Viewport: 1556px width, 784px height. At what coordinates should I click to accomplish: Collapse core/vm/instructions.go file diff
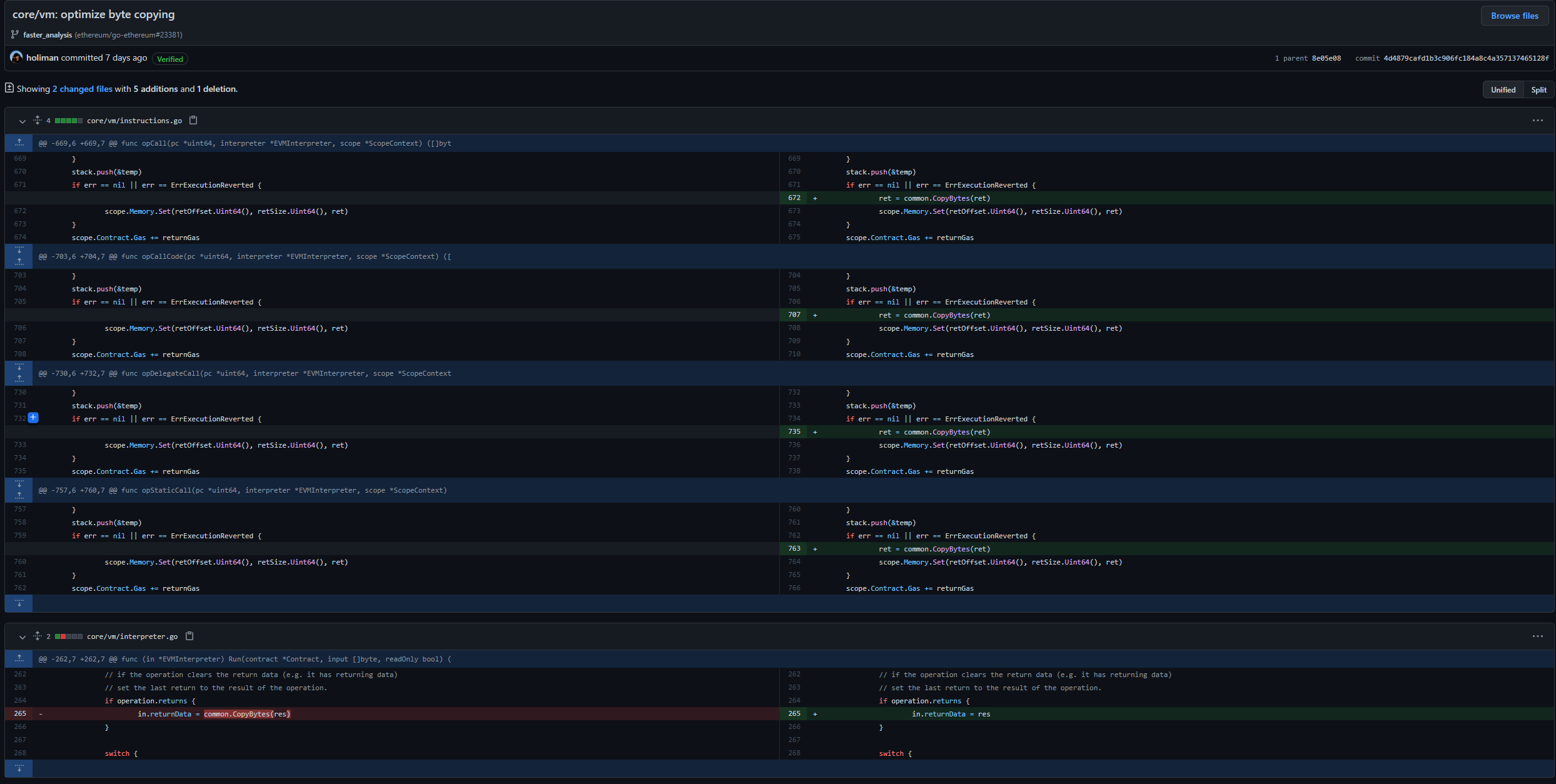pyautogui.click(x=23, y=121)
